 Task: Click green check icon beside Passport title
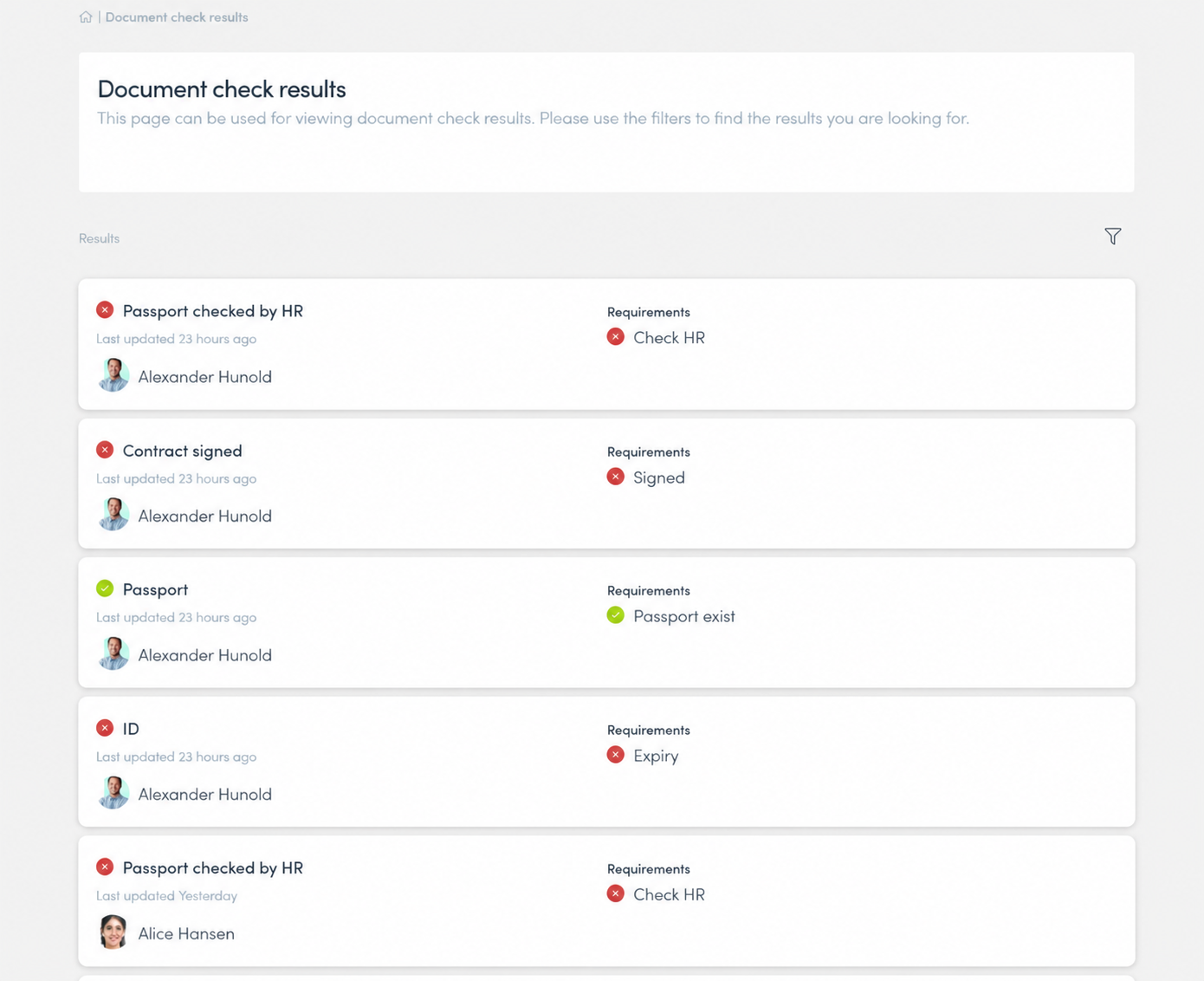click(105, 588)
